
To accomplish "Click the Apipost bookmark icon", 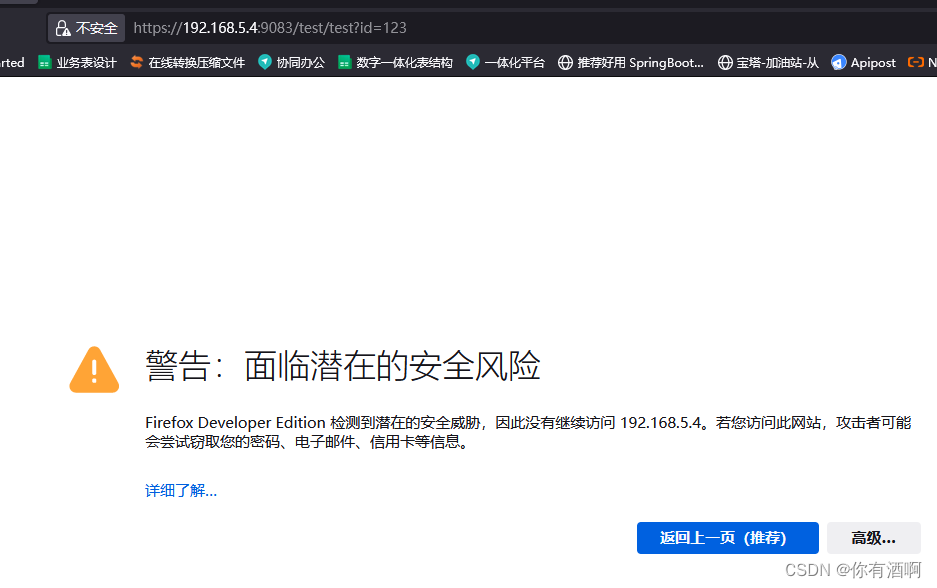I will pos(839,62).
